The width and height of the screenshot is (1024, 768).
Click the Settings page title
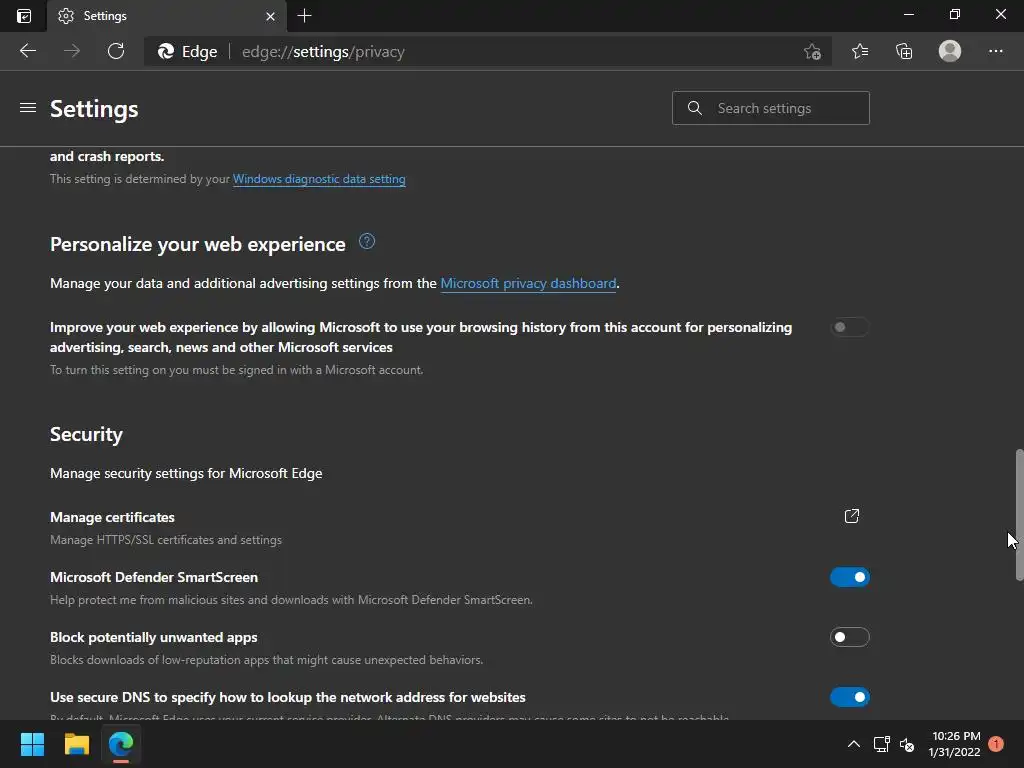click(x=94, y=108)
